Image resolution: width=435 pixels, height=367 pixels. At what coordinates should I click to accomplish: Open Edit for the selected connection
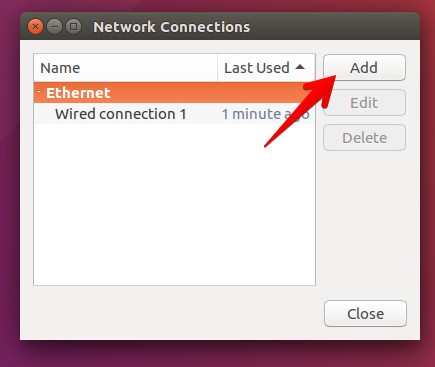coord(364,103)
